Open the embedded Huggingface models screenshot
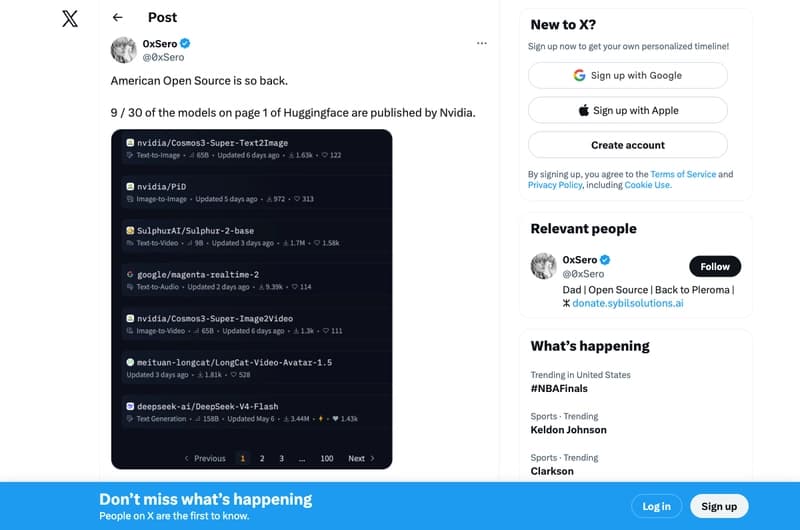The height and width of the screenshot is (530, 800). pos(252,299)
